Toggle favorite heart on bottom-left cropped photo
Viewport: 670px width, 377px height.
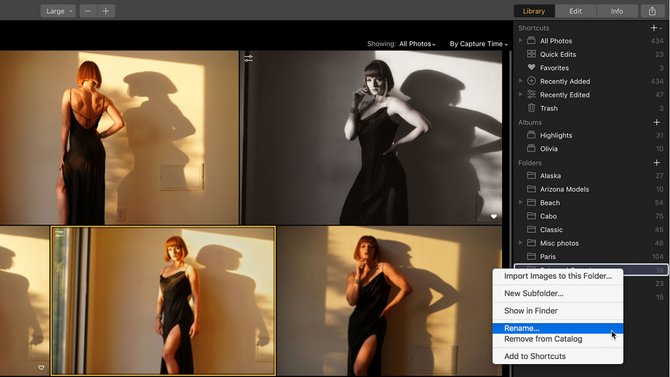pyautogui.click(x=41, y=368)
